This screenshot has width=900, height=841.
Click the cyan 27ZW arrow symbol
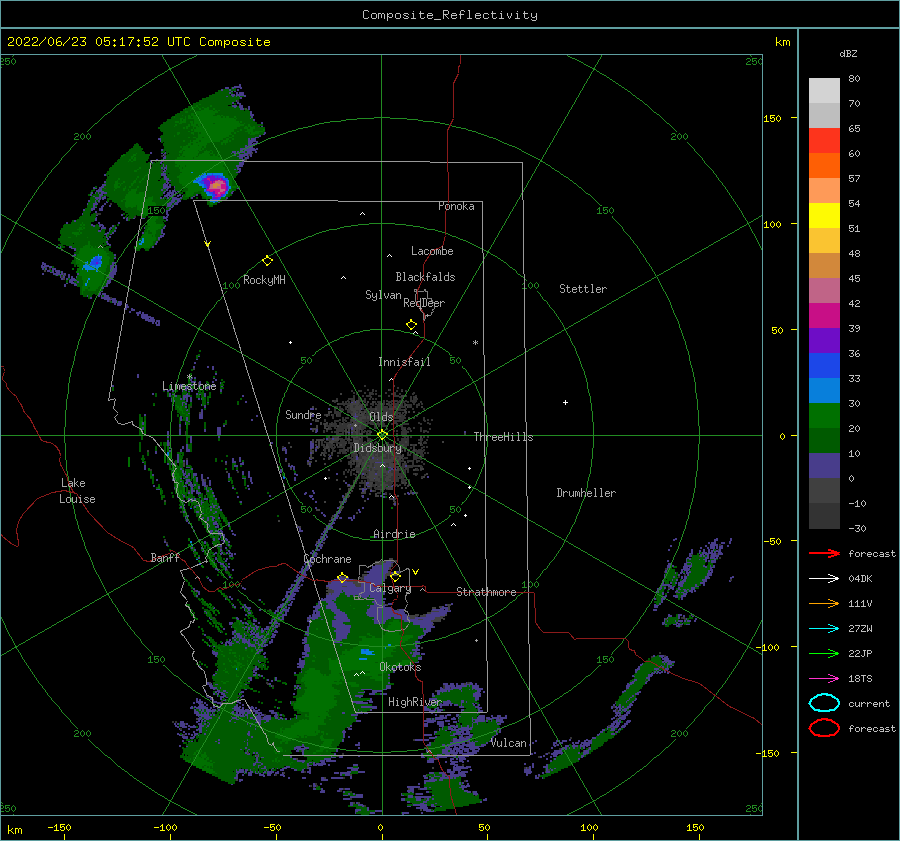point(824,629)
